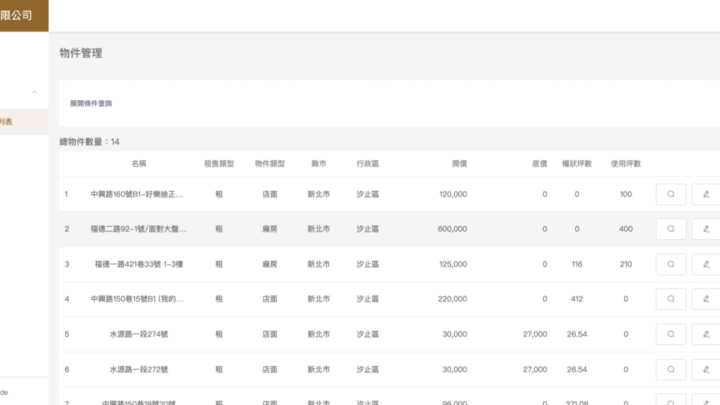Click magnifier icon for 福德一路421巷33號 row
The image size is (720, 405).
coord(671,264)
